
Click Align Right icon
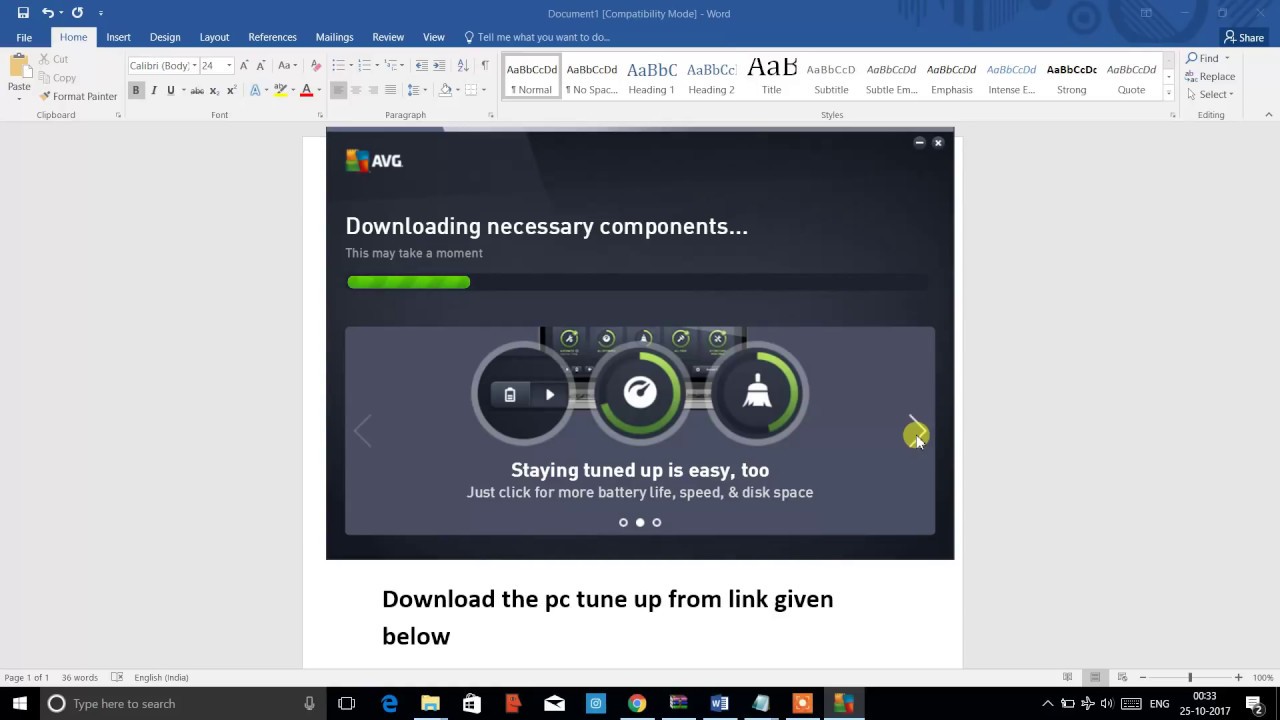point(373,90)
